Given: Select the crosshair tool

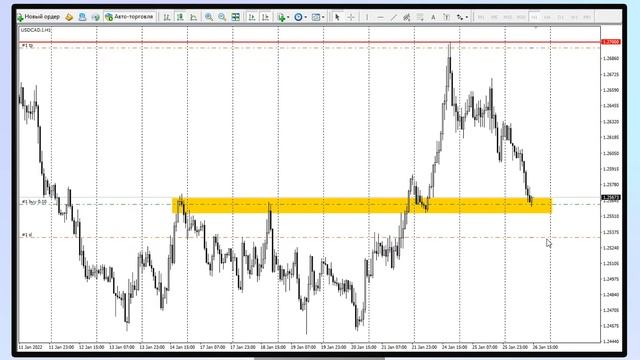Looking at the screenshot, I should click(351, 17).
